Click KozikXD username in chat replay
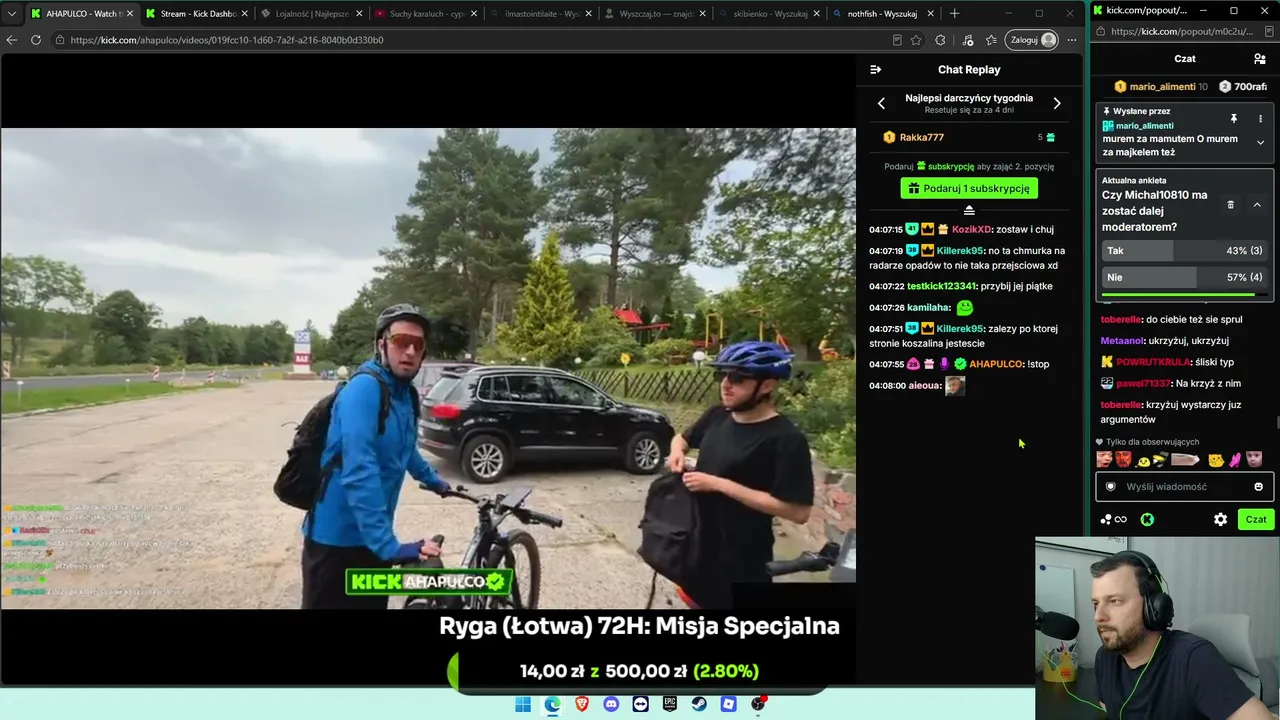The width and height of the screenshot is (1280, 720). (971, 229)
